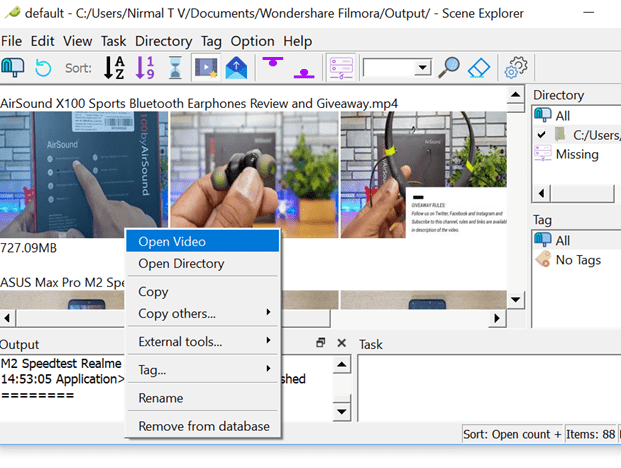This screenshot has height=468, width=621.
Task: Select the AirSound box first thumbnail
Action: click(x=84, y=174)
